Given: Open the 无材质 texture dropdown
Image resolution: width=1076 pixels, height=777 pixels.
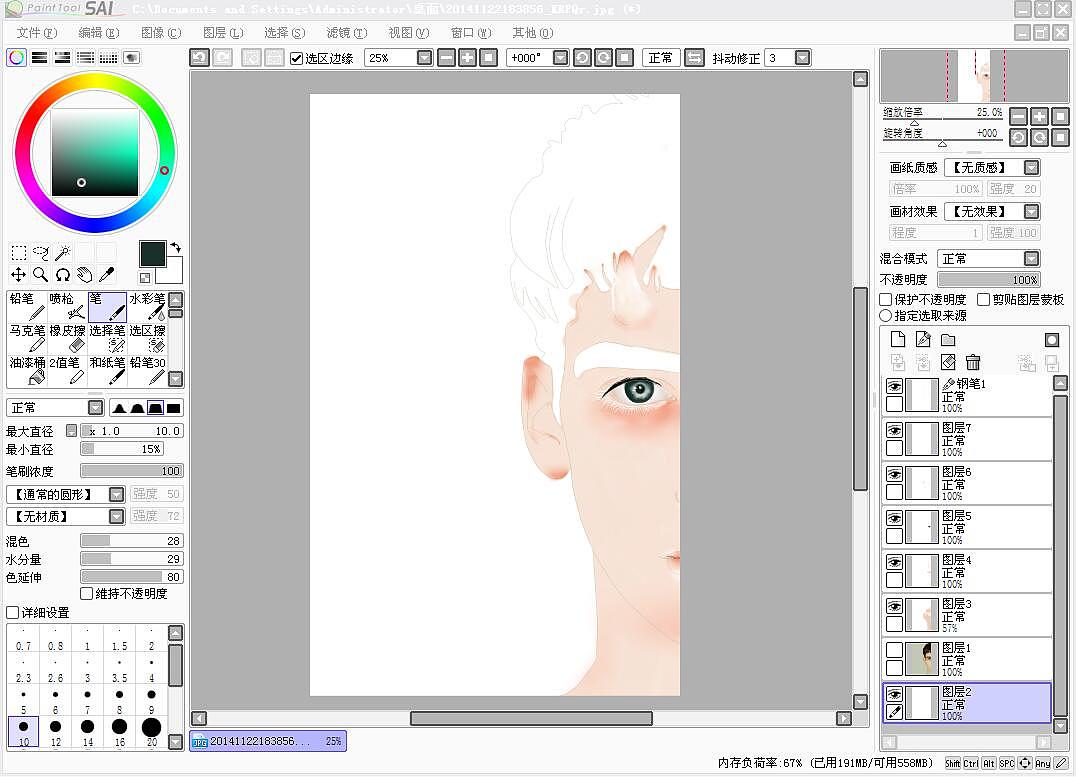Looking at the screenshot, I should coord(117,516).
